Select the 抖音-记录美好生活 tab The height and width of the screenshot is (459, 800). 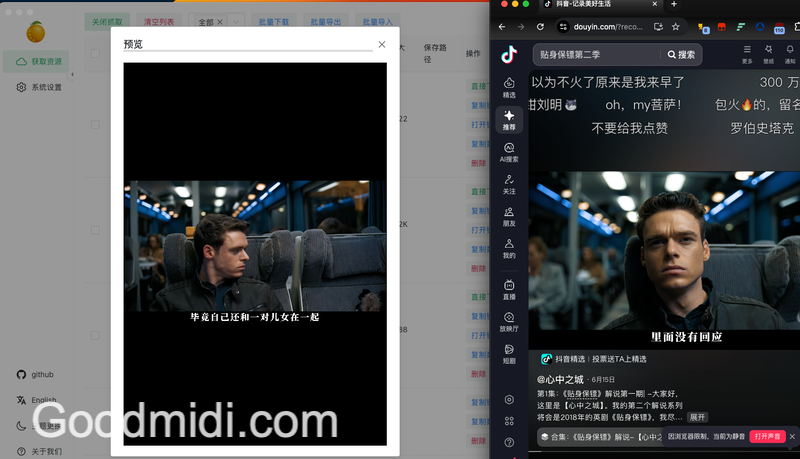602,4
